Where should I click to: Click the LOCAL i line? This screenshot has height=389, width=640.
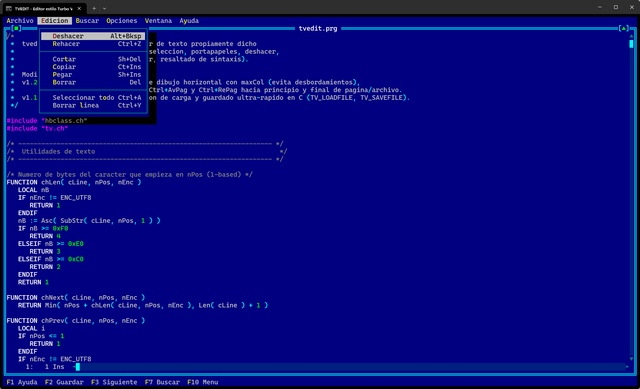click(x=31, y=328)
